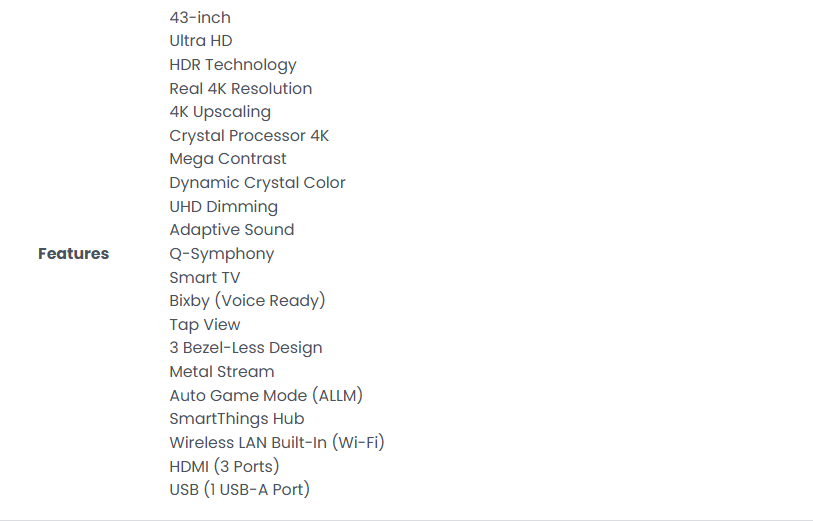Click the Features row label
Screen dimensions: 813x521
point(74,254)
